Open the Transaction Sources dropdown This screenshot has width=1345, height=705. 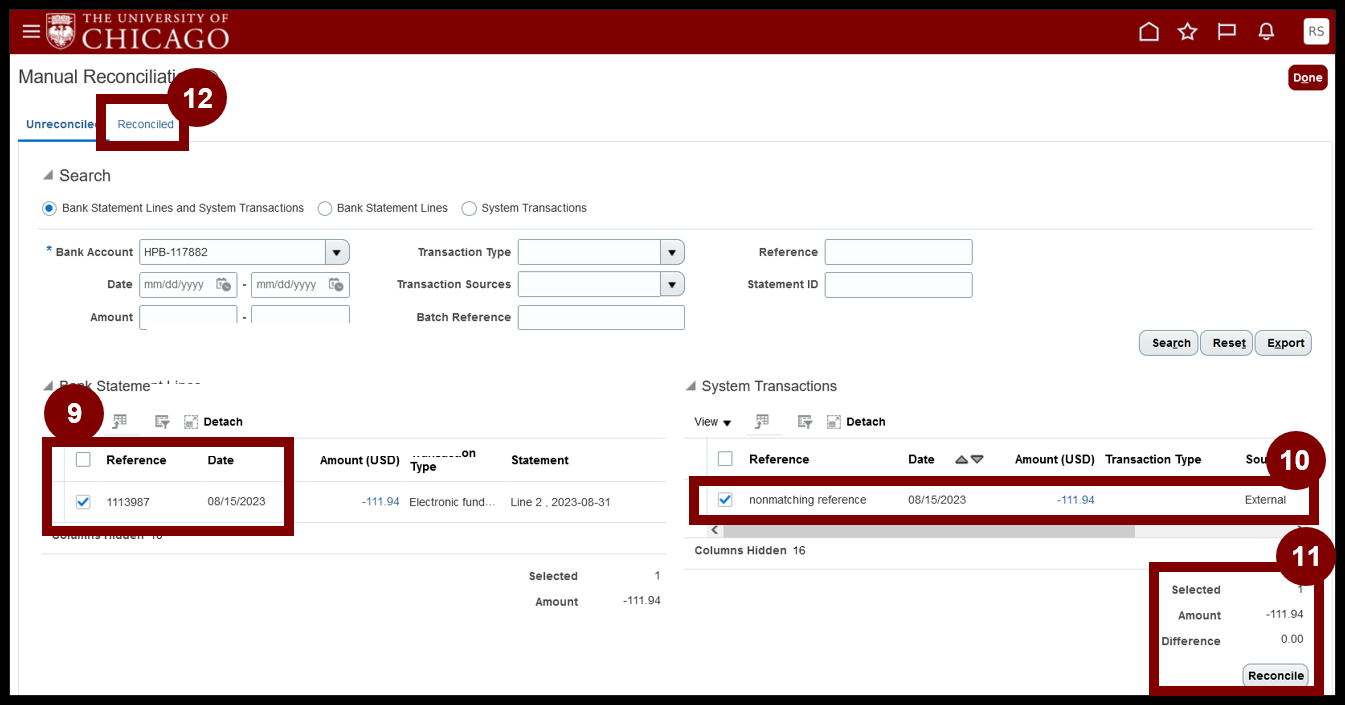[672, 284]
